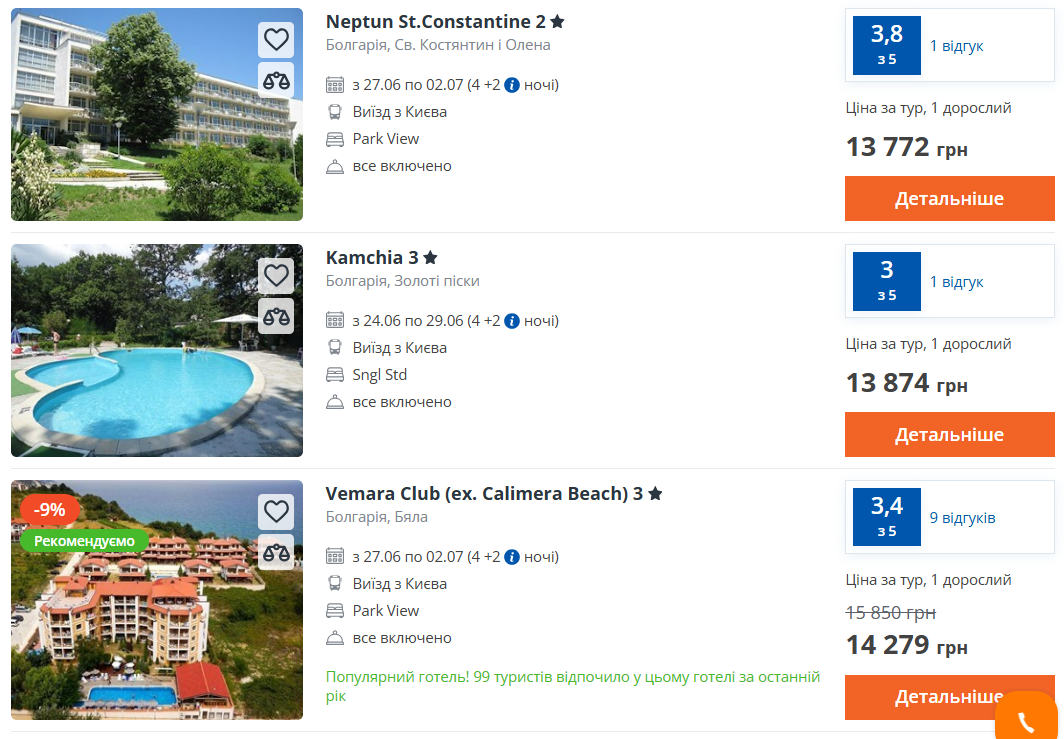Screen dimensions: 1064x739
Task: Click the bed icon beside Park View on Vemara
Action: (x=334, y=610)
